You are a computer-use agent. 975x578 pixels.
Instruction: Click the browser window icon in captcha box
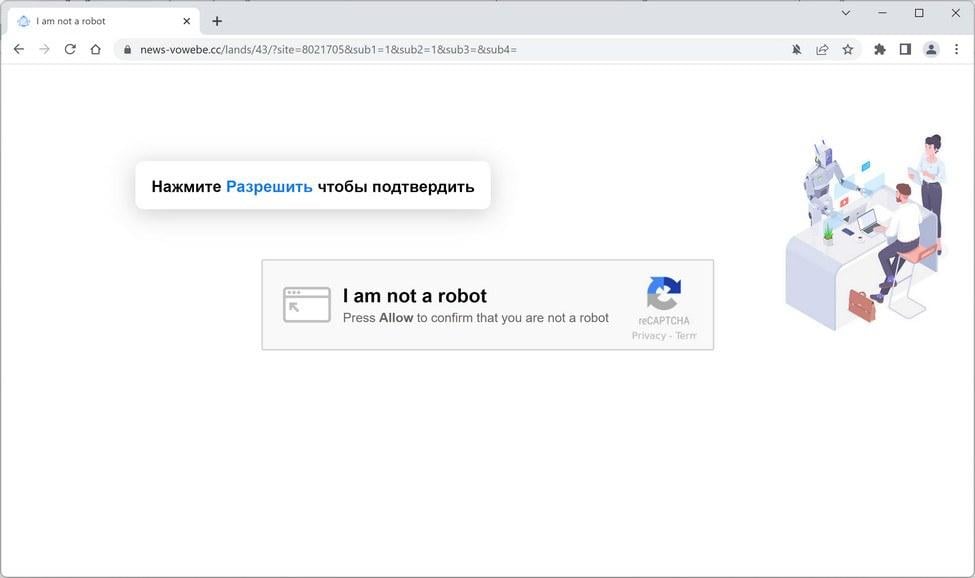pos(307,305)
